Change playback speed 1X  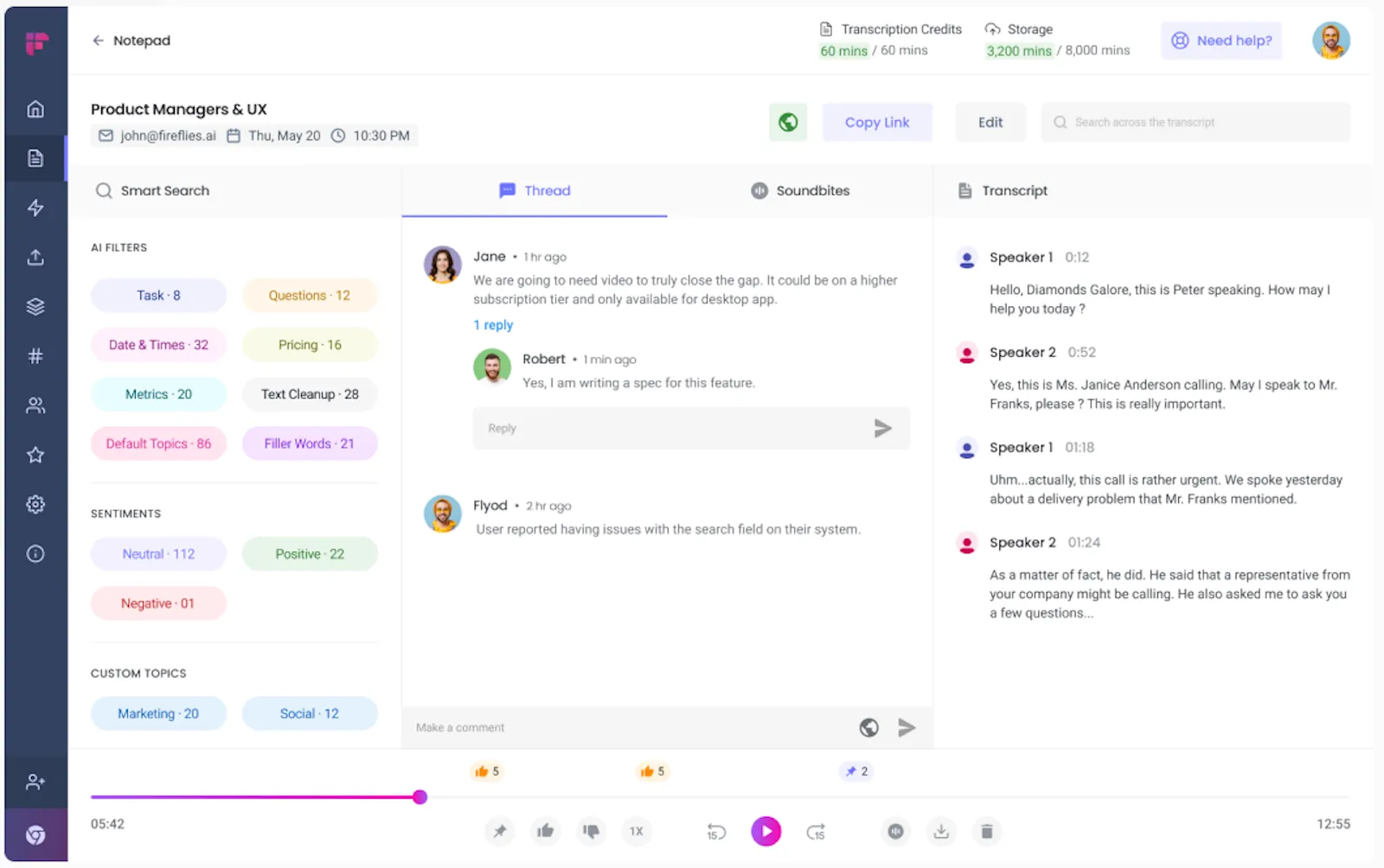coord(637,832)
